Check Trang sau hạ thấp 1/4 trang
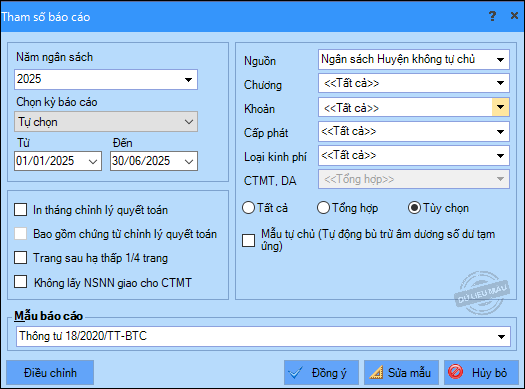 tap(21, 258)
